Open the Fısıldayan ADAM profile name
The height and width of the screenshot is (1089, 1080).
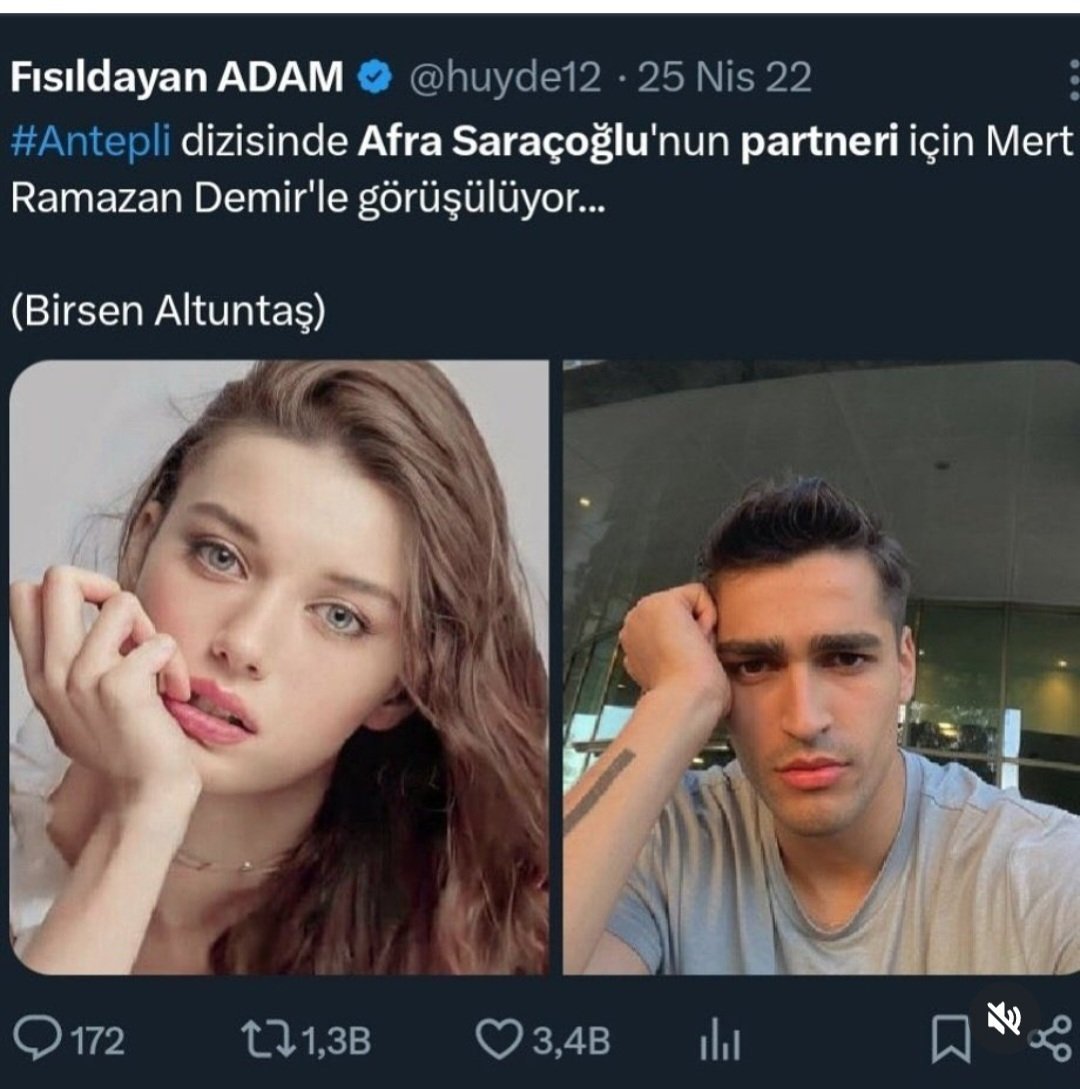click(177, 78)
